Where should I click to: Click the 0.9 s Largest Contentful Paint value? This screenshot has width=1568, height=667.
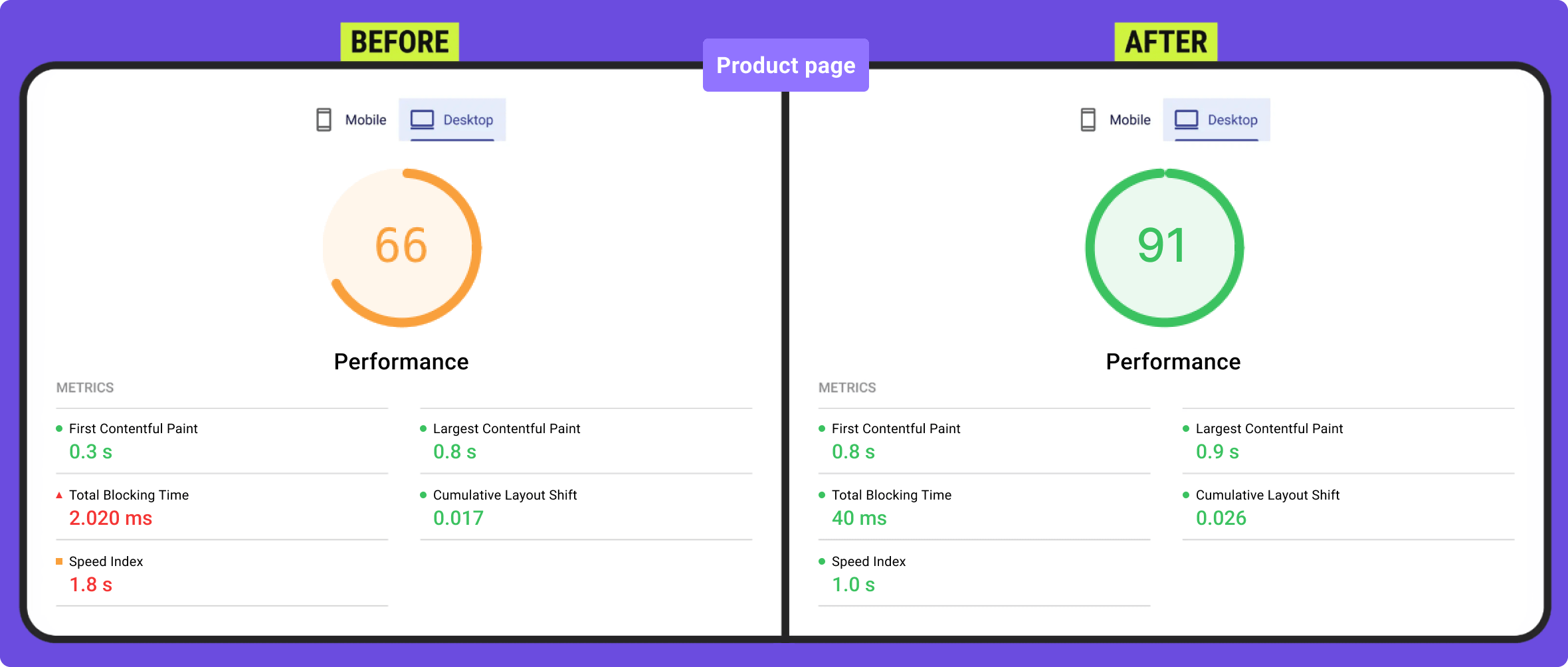tap(1217, 452)
